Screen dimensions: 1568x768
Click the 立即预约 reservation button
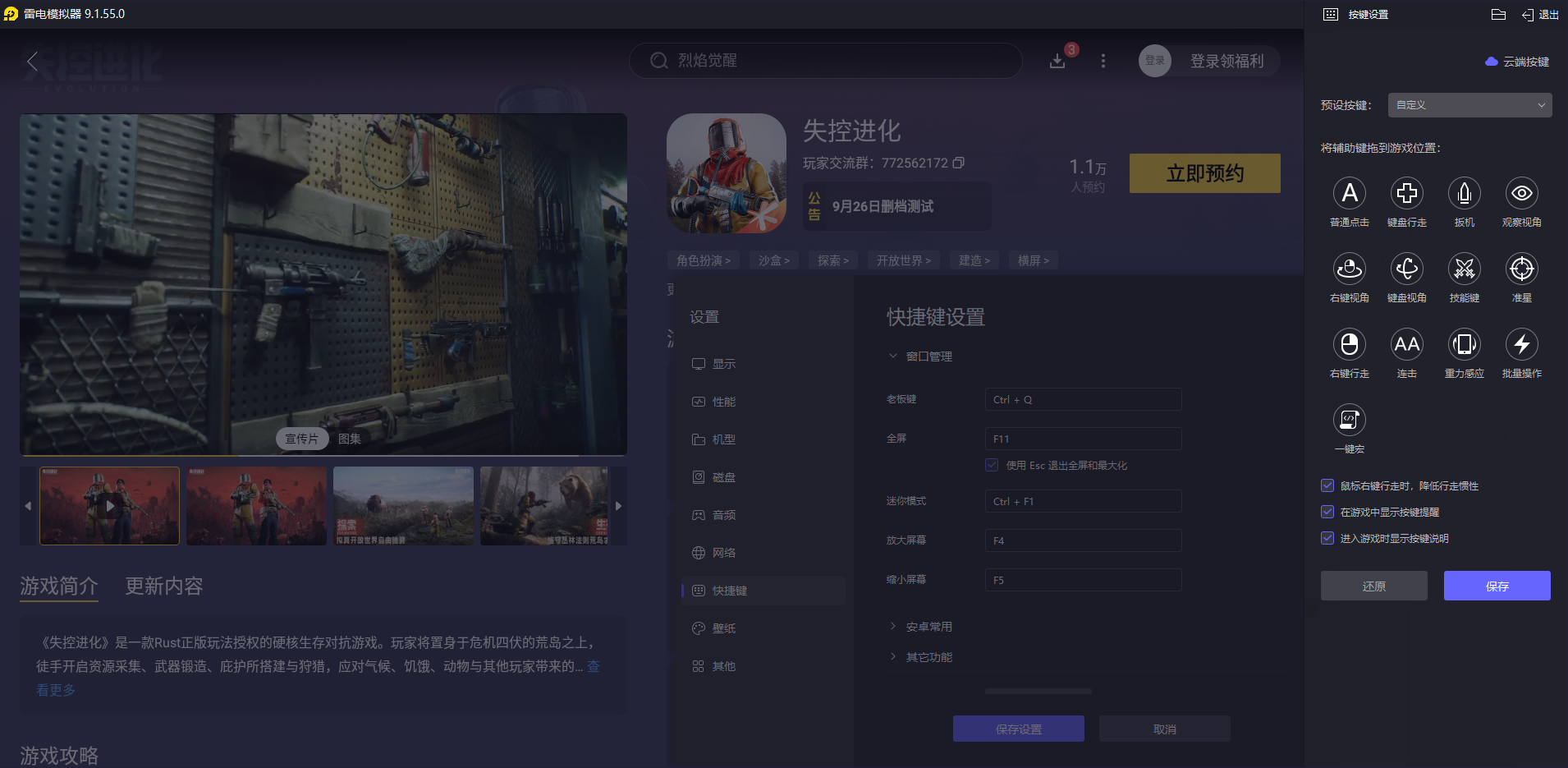coord(1204,173)
